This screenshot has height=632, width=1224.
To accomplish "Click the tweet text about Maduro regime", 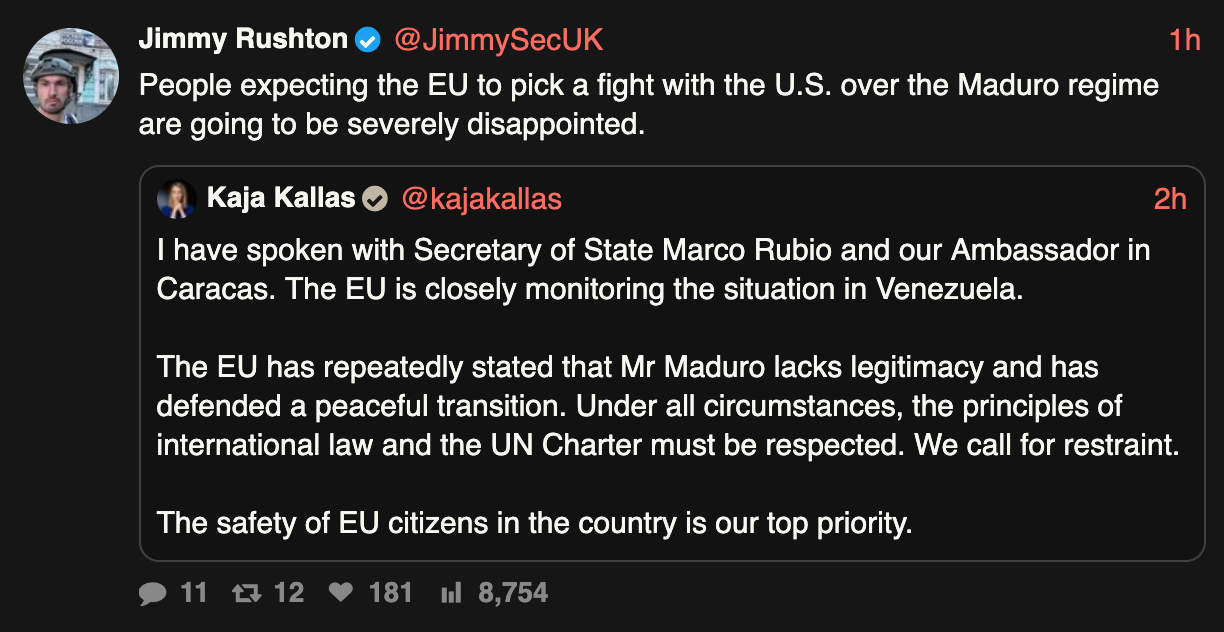I will point(648,105).
